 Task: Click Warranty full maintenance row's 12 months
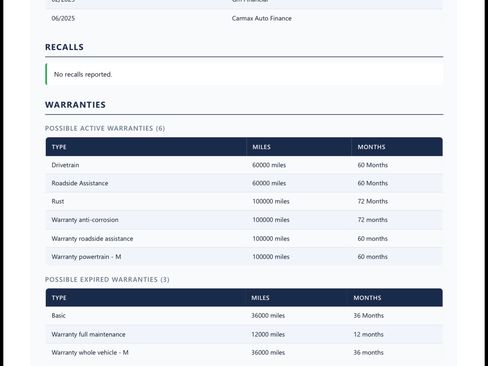368,334
